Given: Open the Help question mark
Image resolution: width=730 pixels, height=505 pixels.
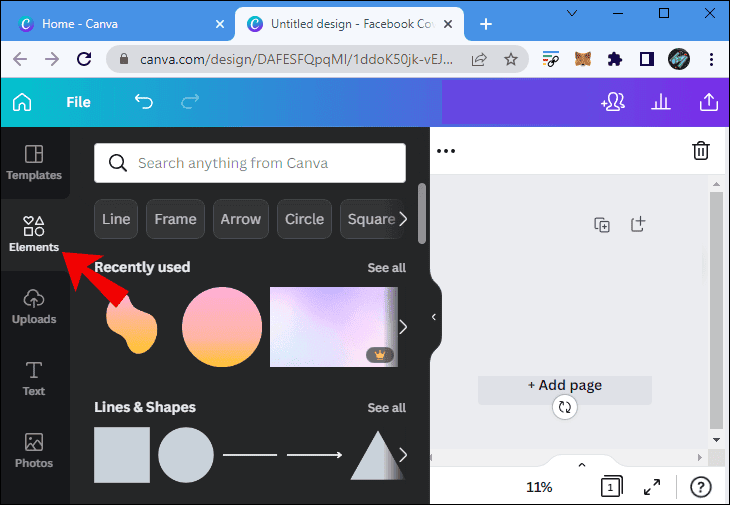Looking at the screenshot, I should tap(701, 487).
